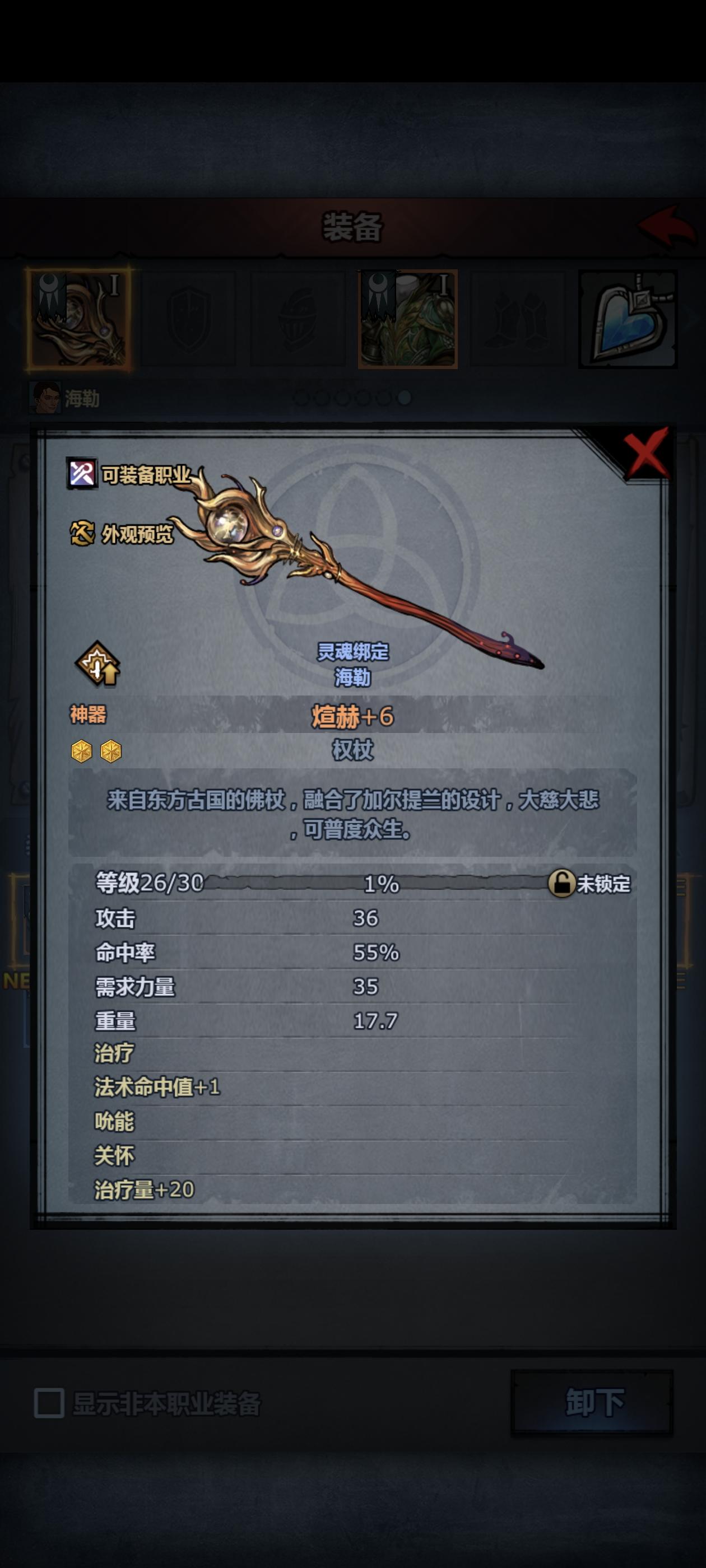This screenshot has height=1568, width=706.
Task: Tap the equippable class icon
Action: point(81,474)
